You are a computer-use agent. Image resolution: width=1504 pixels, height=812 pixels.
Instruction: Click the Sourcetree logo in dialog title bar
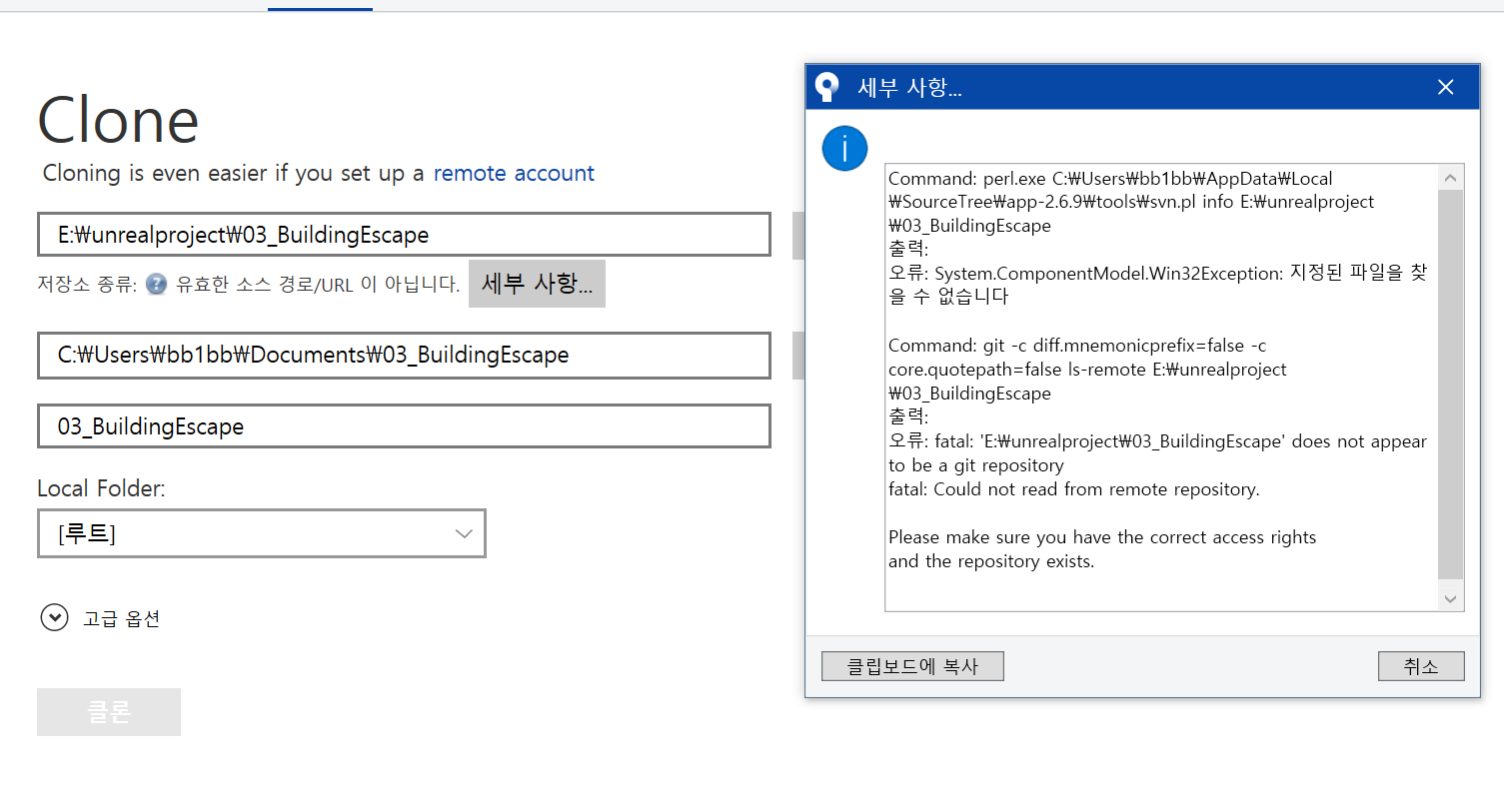click(x=827, y=87)
